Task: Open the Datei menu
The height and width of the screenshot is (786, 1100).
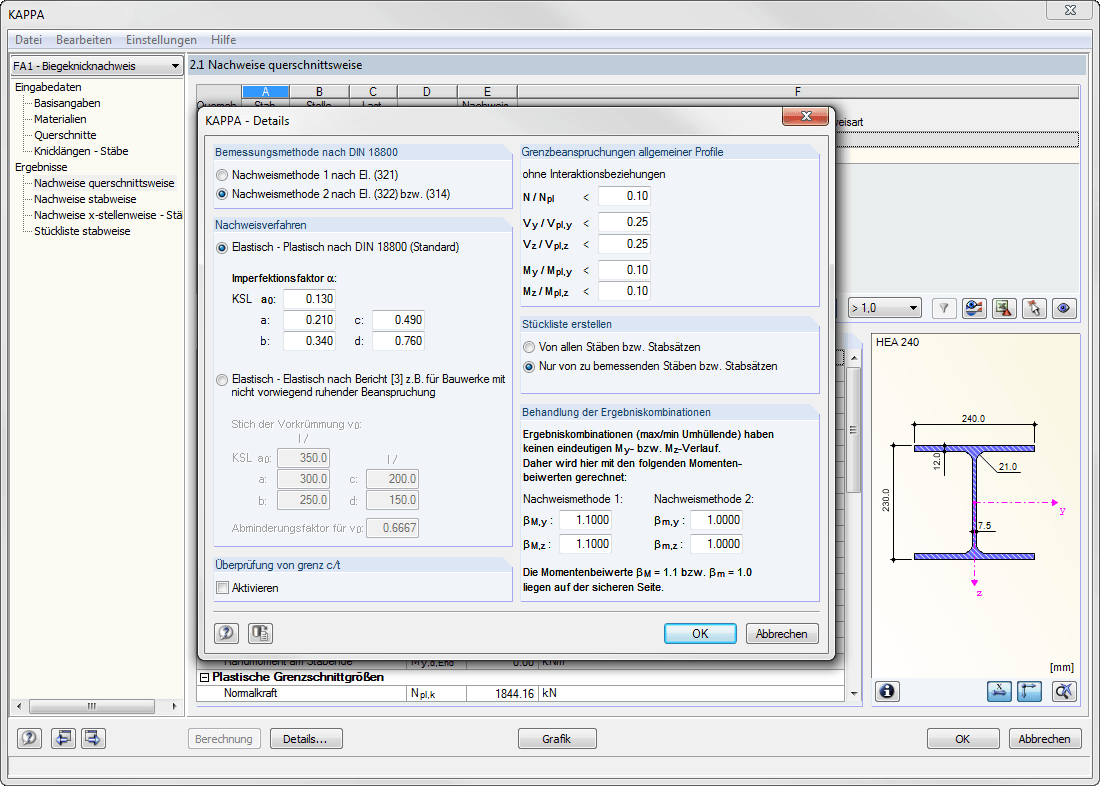Action: pyautogui.click(x=29, y=40)
